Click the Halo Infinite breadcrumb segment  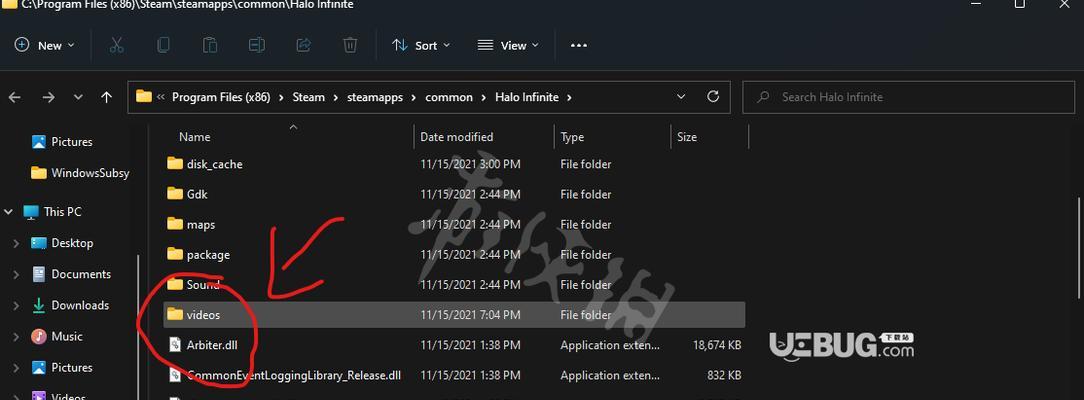527,97
